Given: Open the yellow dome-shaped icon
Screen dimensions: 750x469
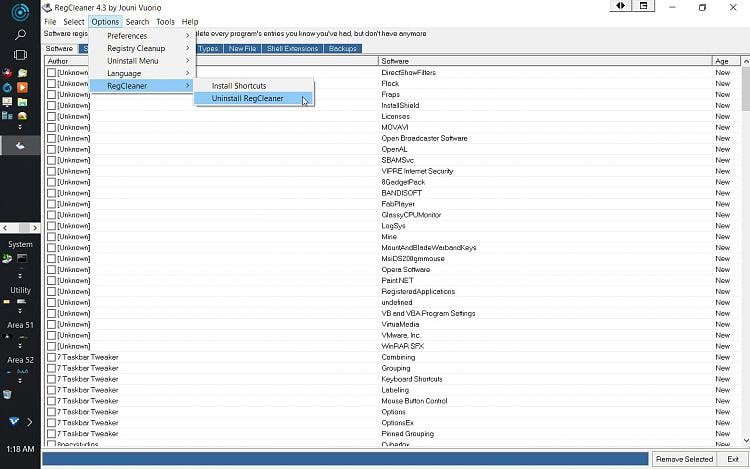Looking at the screenshot, I should 22,116.
